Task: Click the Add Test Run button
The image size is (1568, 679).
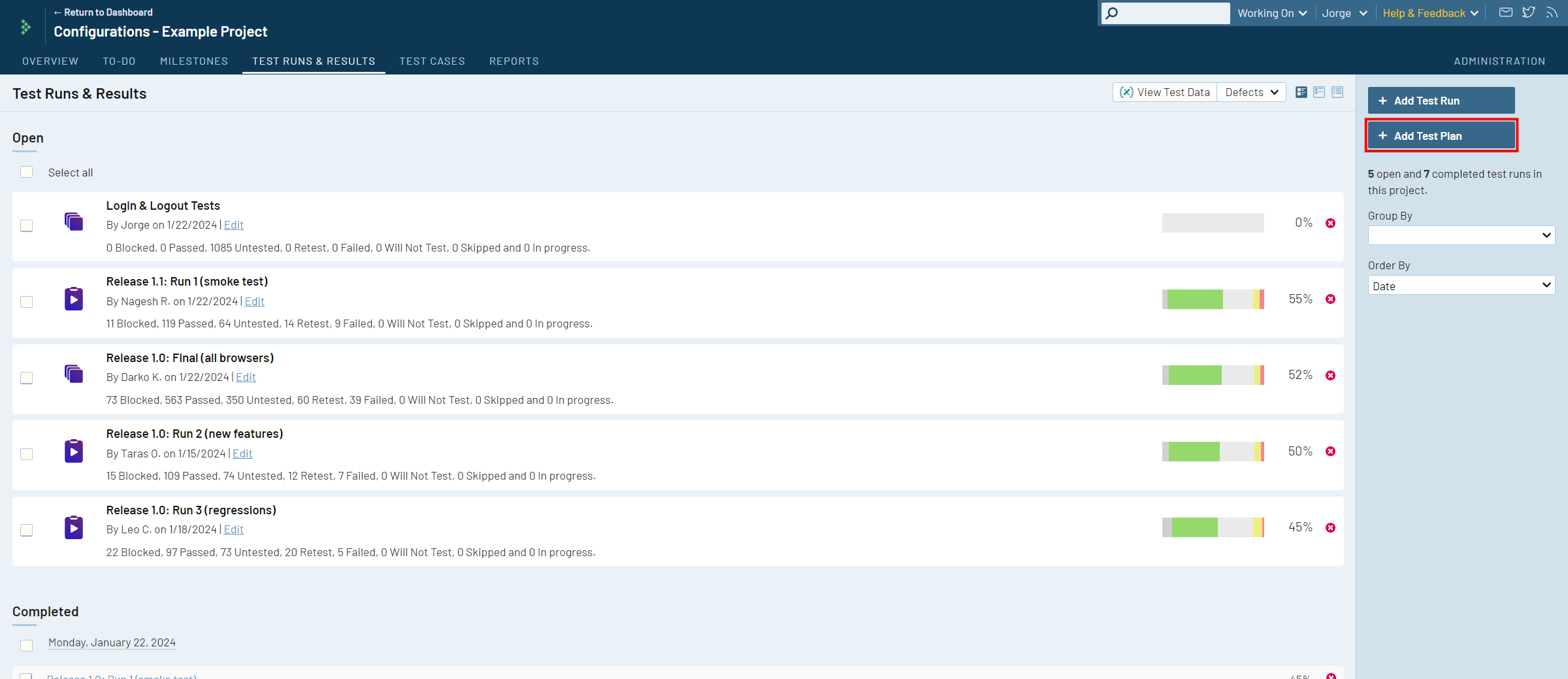Action: pos(1441,101)
